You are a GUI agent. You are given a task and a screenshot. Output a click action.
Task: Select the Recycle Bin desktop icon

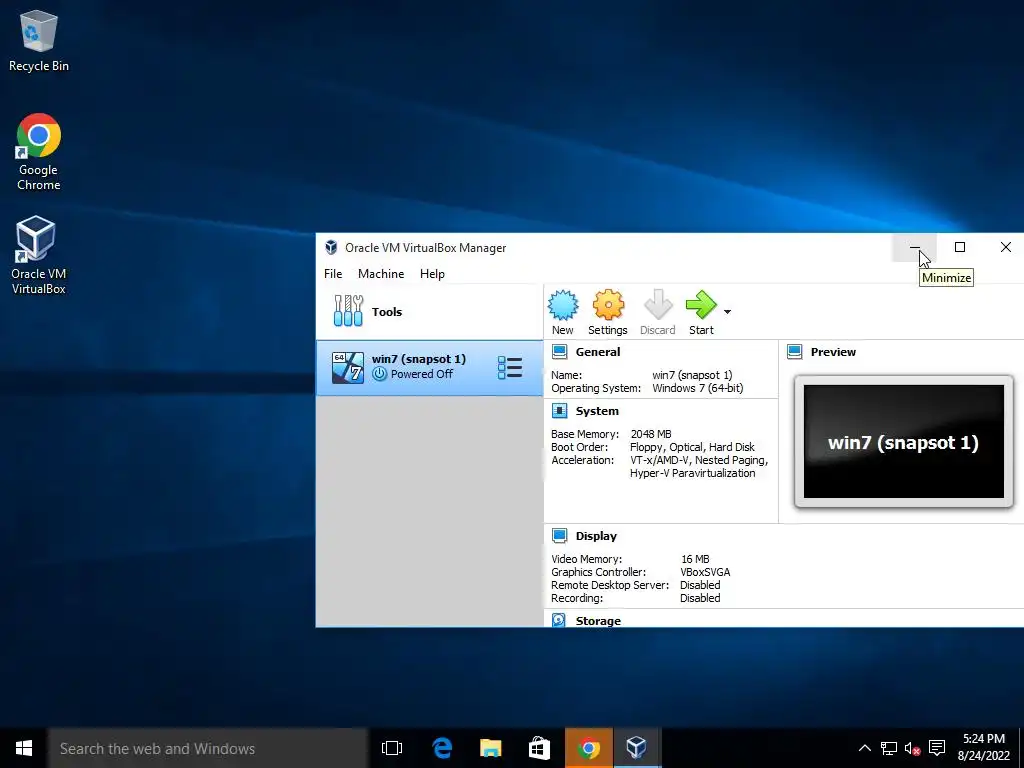pyautogui.click(x=39, y=41)
